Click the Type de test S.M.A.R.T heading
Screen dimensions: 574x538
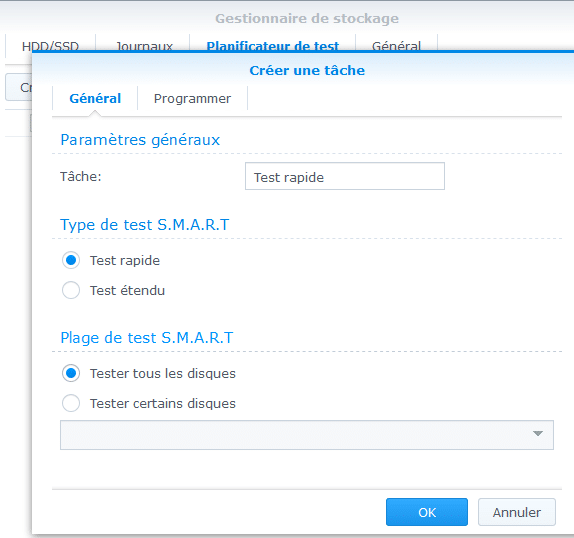(145, 224)
